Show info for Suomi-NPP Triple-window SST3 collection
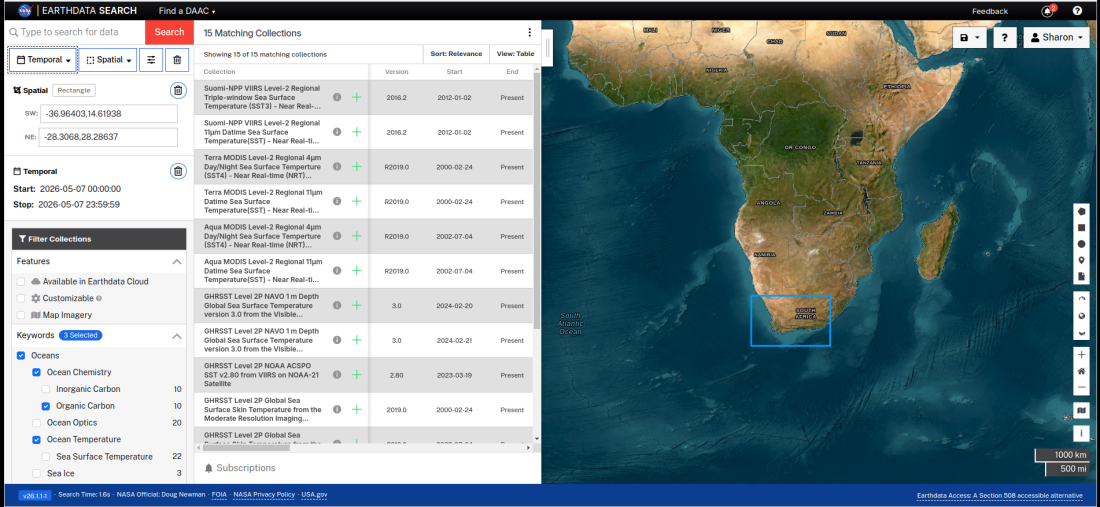The width and height of the screenshot is (1100, 507). (337, 97)
